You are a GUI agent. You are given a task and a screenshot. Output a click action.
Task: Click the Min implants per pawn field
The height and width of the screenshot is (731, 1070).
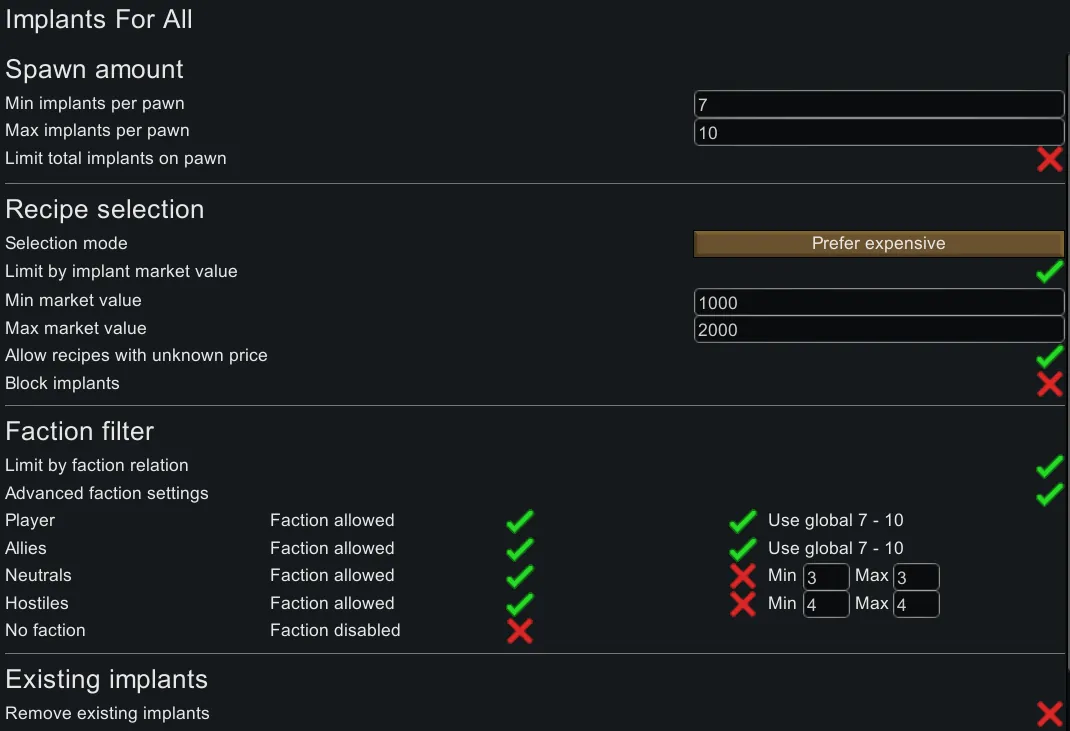pyautogui.click(x=878, y=104)
